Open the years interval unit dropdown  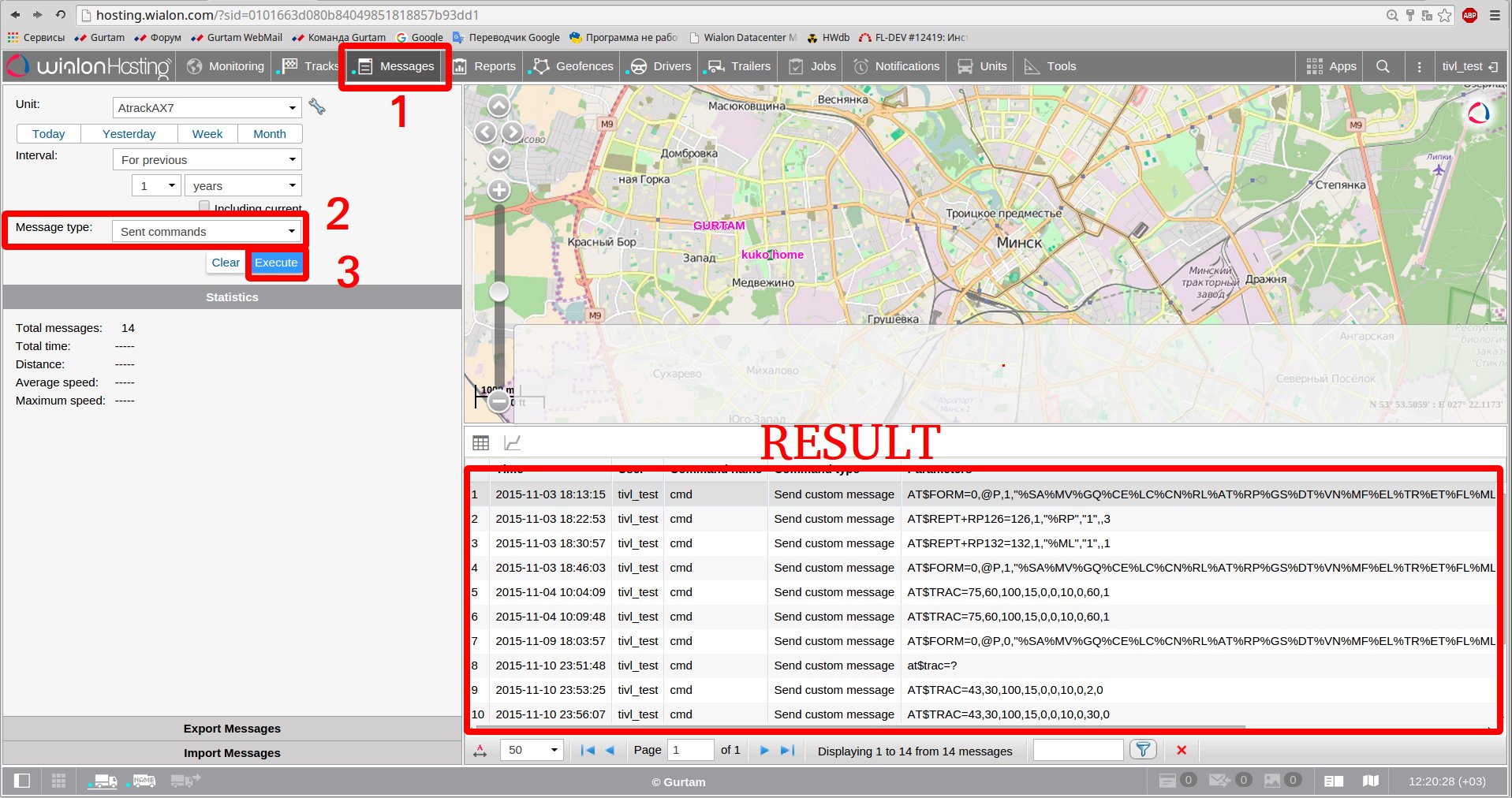(243, 186)
